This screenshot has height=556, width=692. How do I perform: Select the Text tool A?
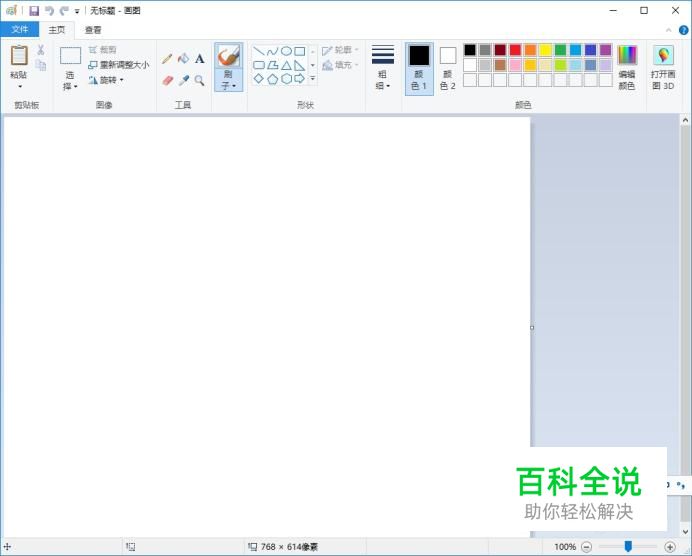(199, 59)
